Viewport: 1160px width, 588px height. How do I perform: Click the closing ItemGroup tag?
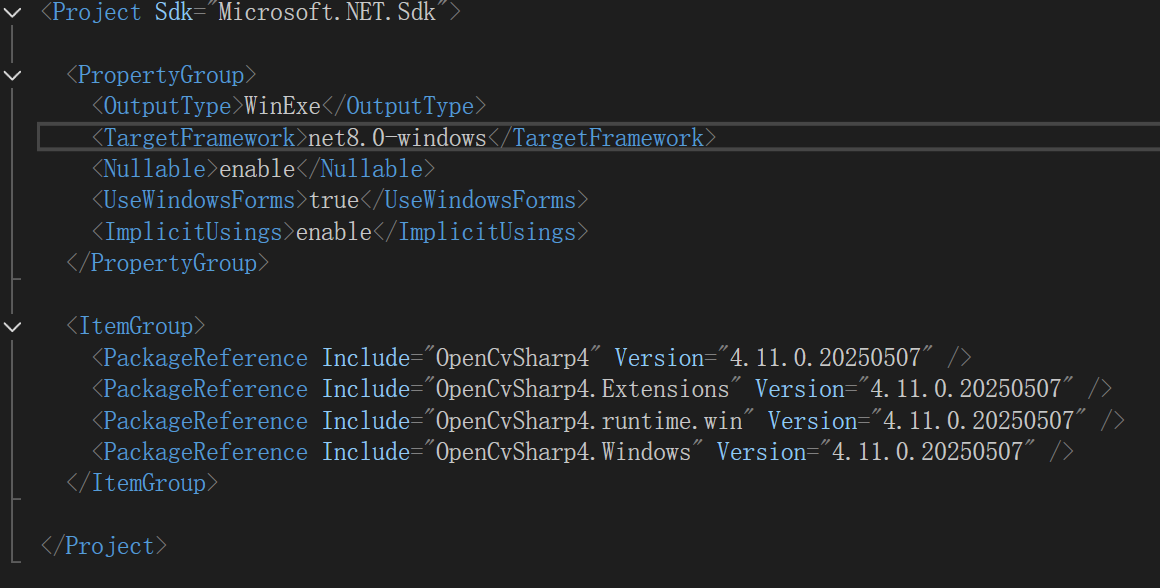click(142, 483)
